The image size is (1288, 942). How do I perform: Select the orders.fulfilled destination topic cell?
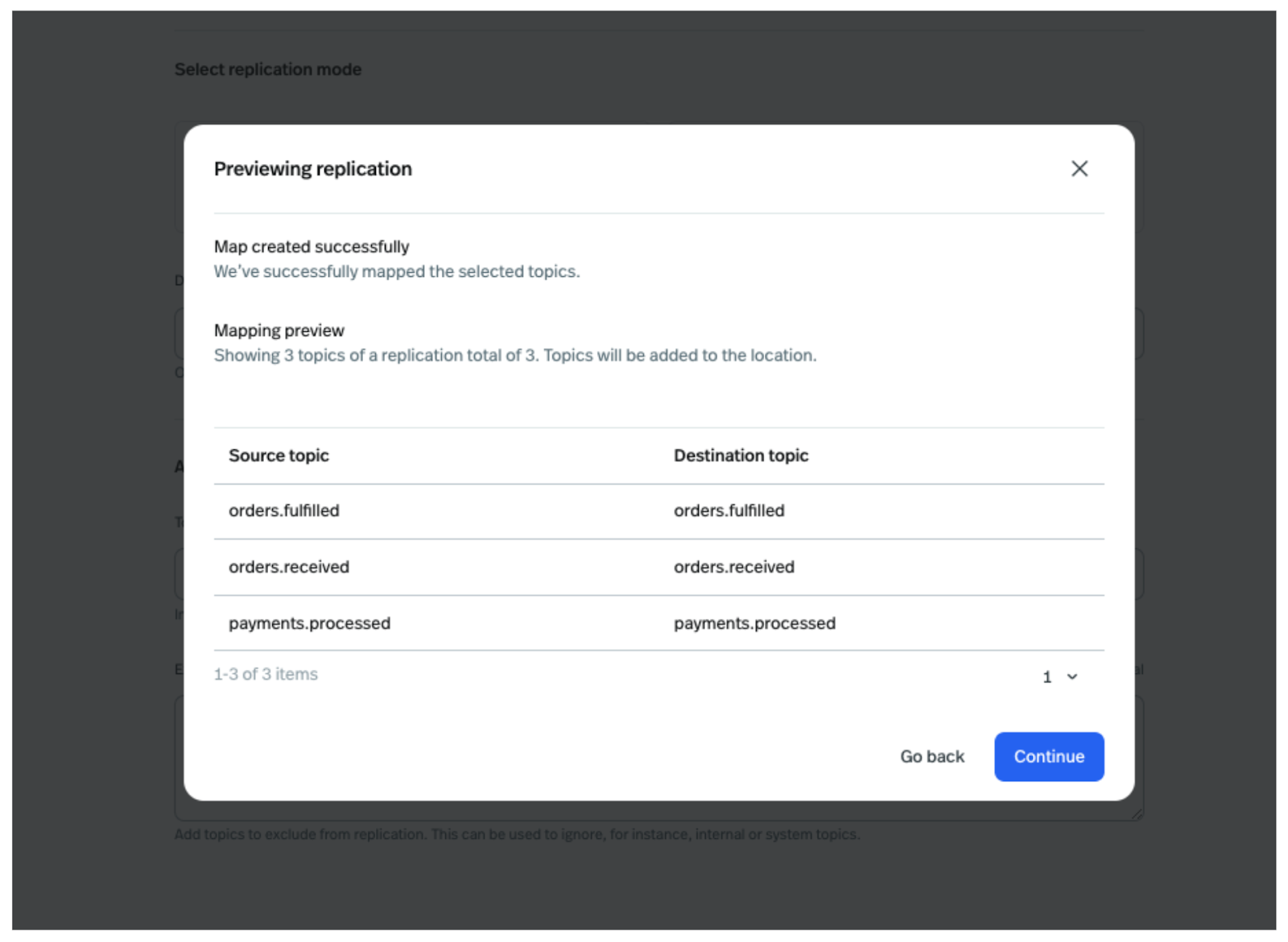click(x=729, y=510)
